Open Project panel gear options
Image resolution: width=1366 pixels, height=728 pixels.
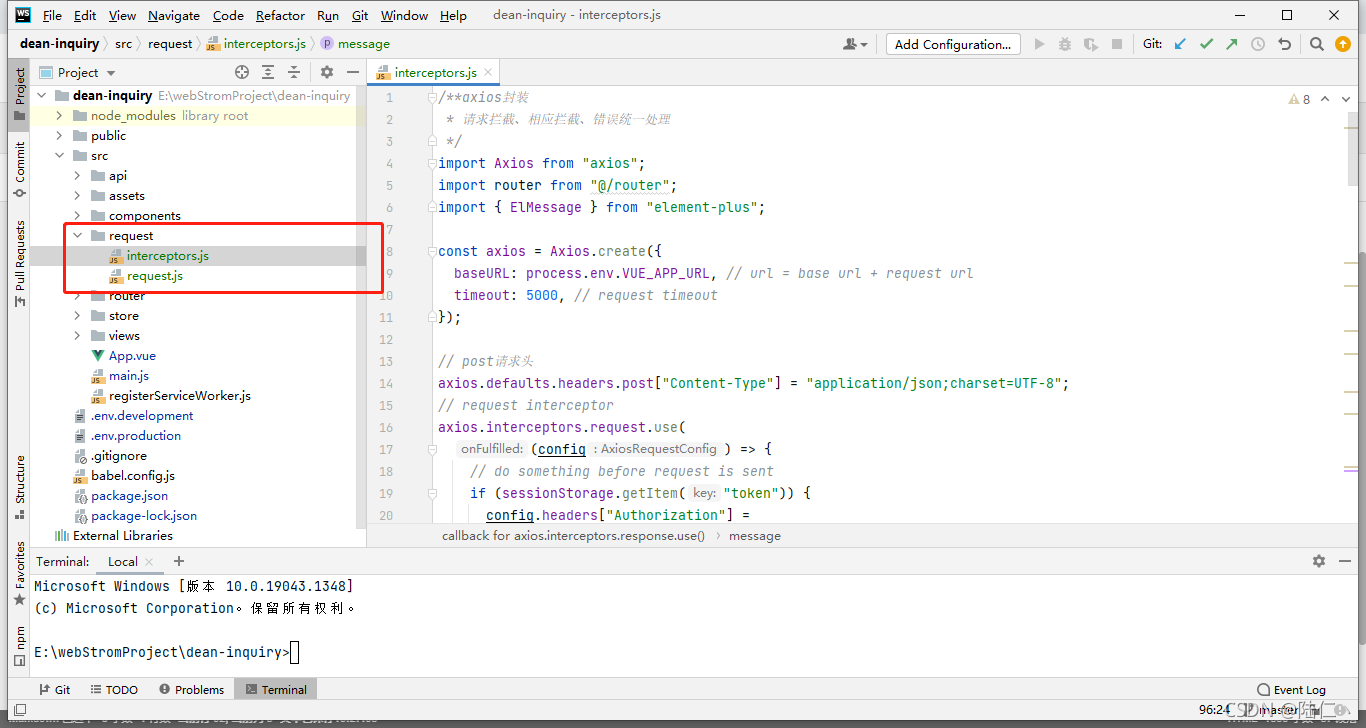[327, 72]
